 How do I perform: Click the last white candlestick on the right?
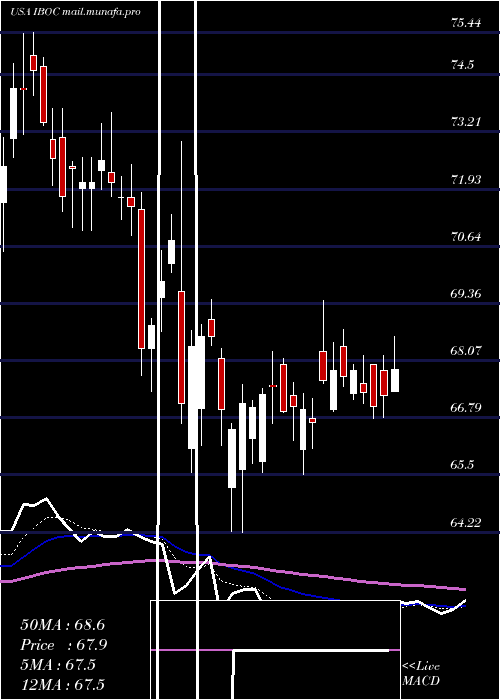395,380
